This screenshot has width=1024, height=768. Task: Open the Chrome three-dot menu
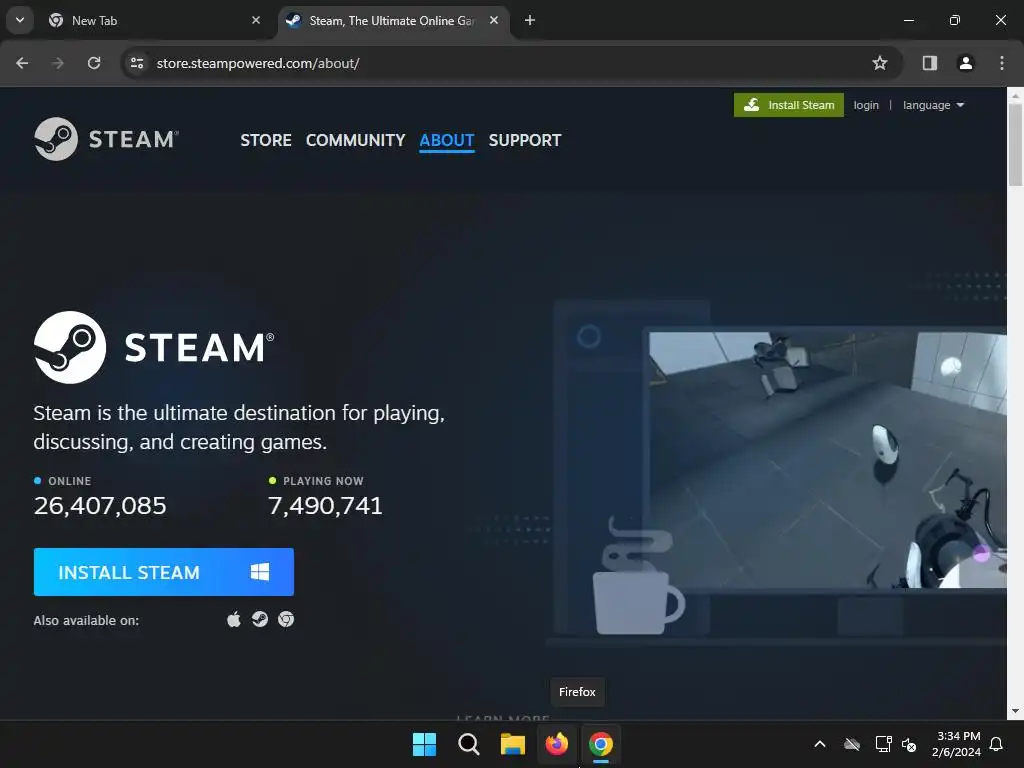(1002, 63)
